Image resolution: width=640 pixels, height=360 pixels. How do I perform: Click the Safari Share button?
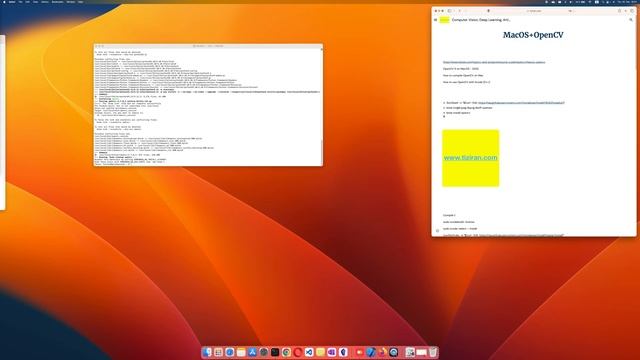[619, 11]
